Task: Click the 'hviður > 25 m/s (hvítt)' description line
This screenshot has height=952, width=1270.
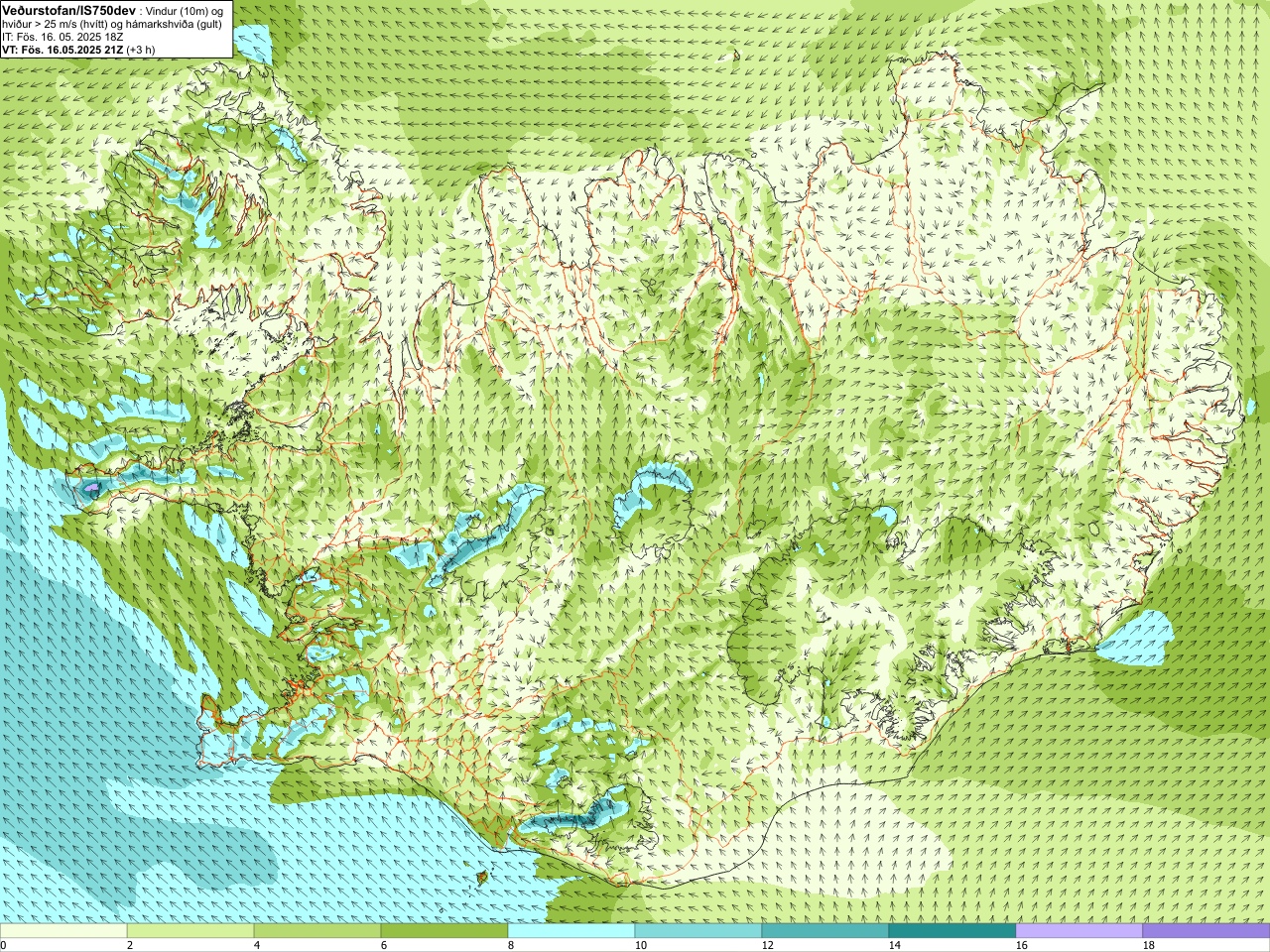Action: click(x=112, y=23)
